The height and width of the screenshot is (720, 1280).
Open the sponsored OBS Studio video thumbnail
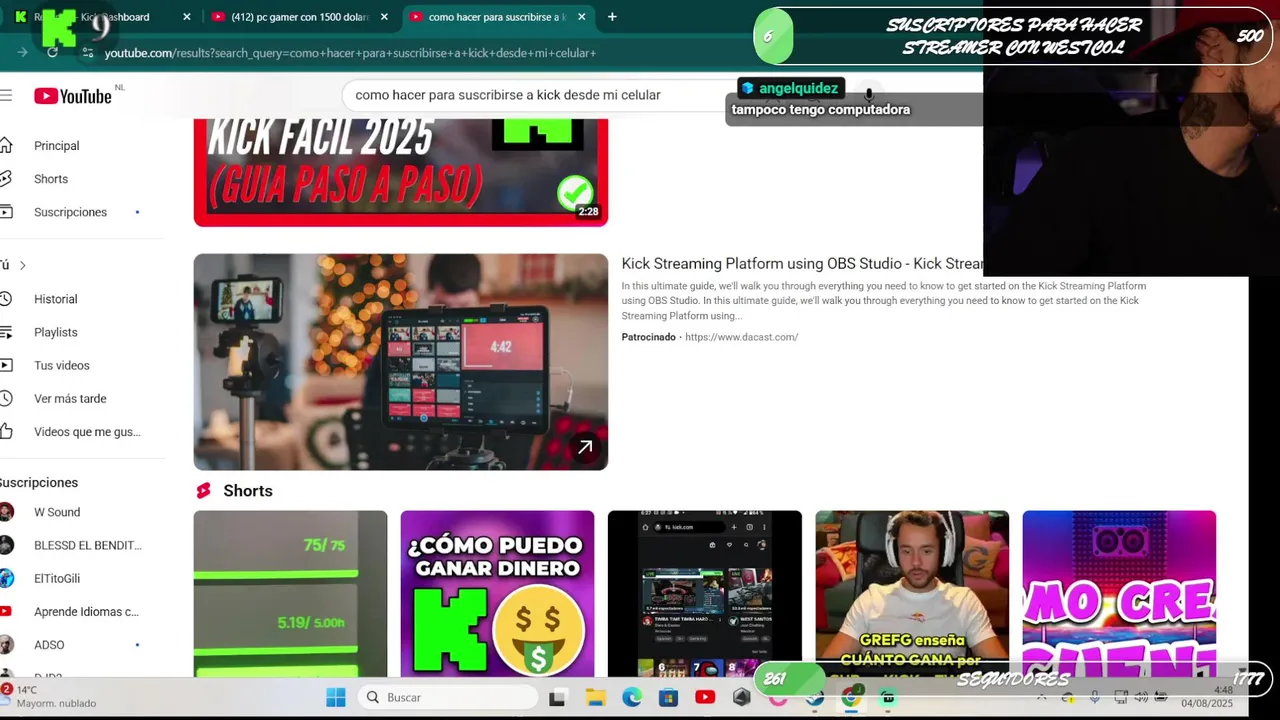tap(400, 362)
